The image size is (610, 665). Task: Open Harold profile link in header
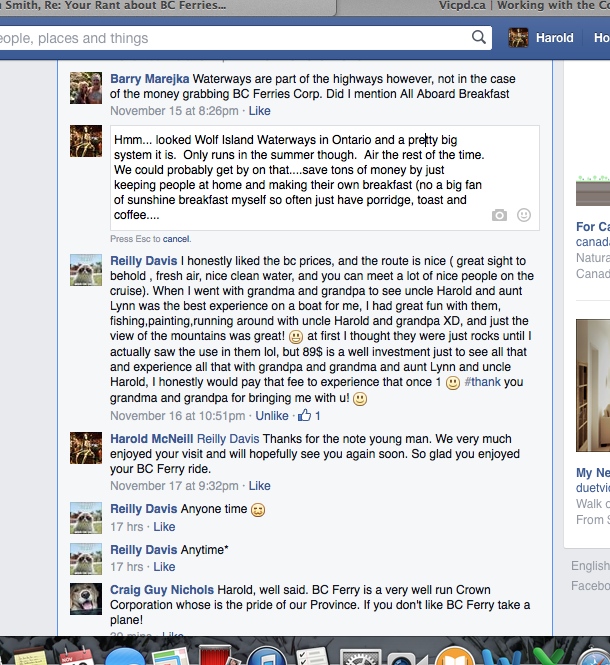554,38
